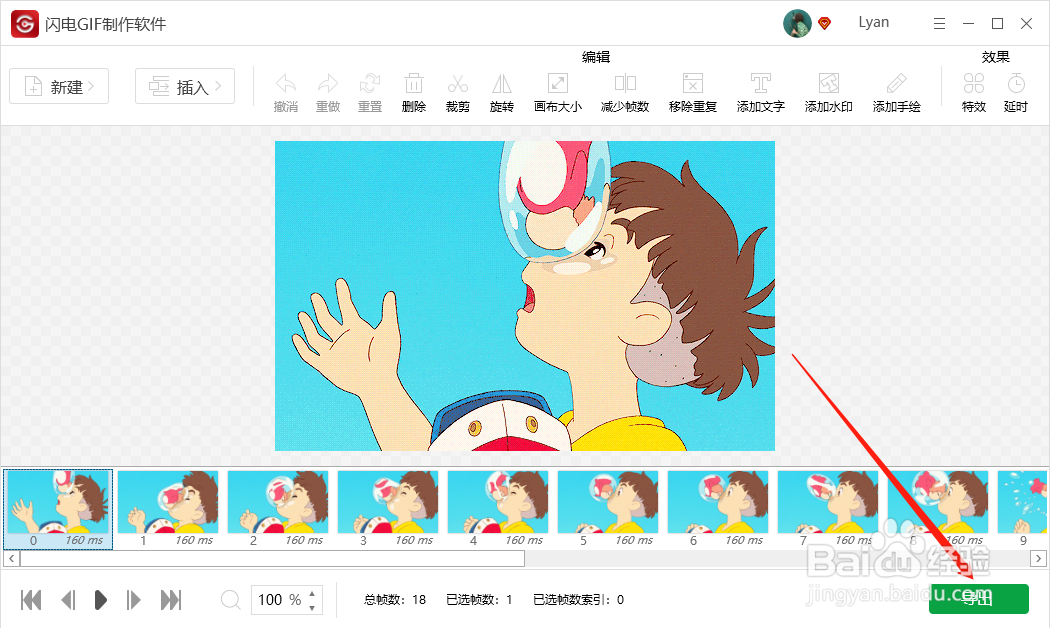Viewport: 1051px width, 630px height.
Task: Step back to previous frame
Action: coord(68,600)
